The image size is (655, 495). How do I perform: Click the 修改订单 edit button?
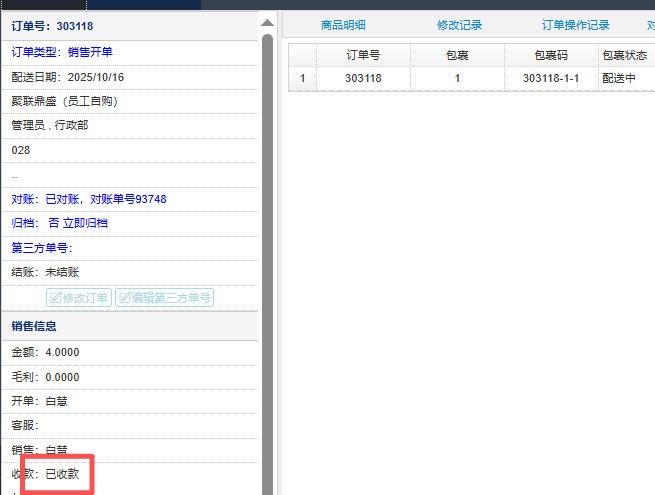79,298
